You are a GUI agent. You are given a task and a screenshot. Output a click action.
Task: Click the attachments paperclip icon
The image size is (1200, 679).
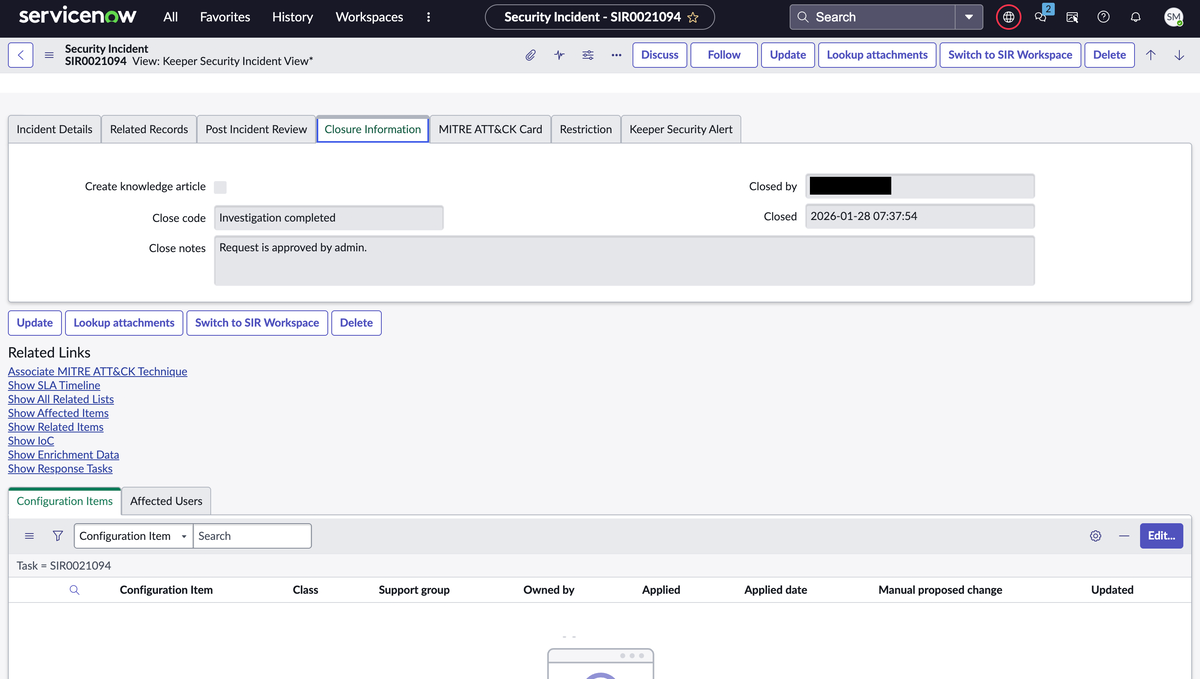531,55
